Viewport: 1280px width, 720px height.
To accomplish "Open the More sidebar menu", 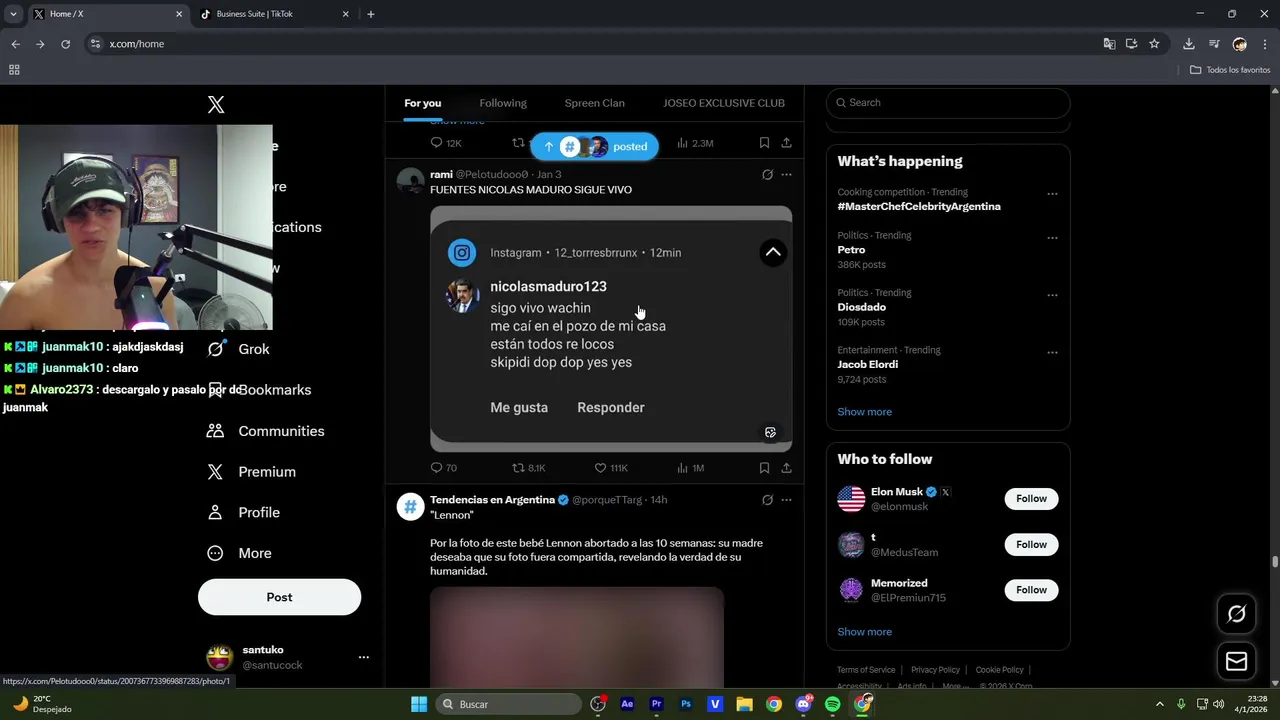I will pos(240,553).
